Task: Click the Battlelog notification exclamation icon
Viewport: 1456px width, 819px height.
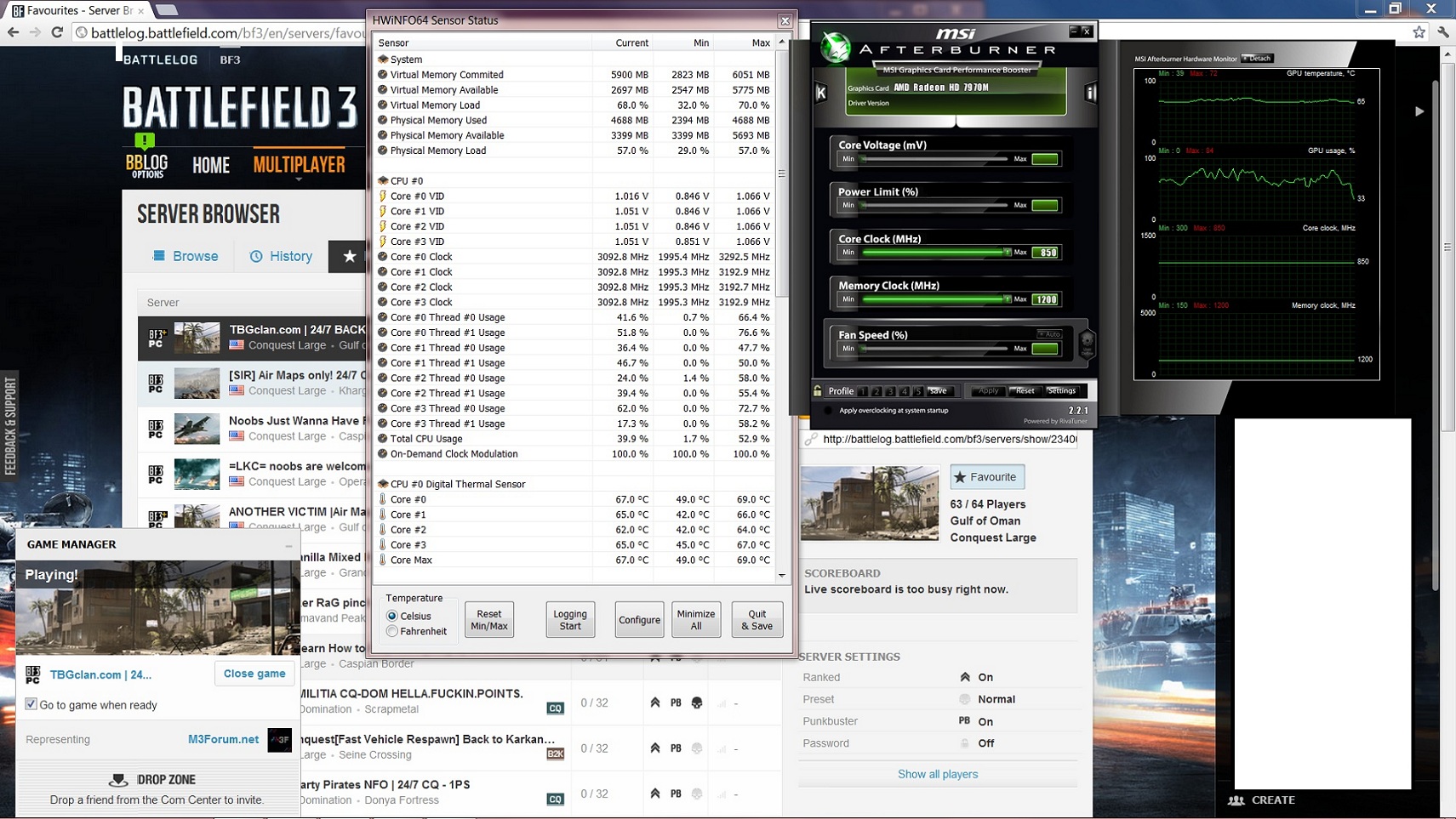Action: 145,140
